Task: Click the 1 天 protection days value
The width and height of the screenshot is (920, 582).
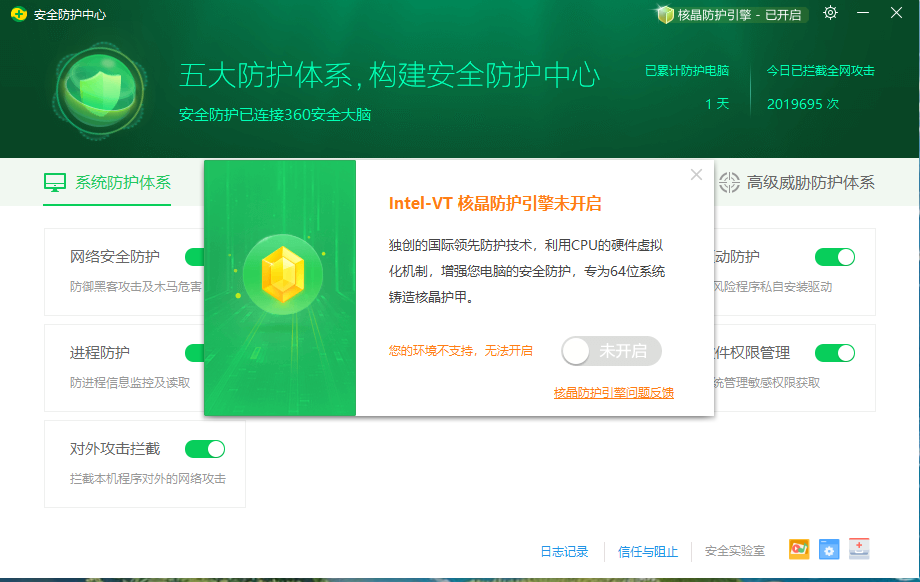Action: point(717,104)
